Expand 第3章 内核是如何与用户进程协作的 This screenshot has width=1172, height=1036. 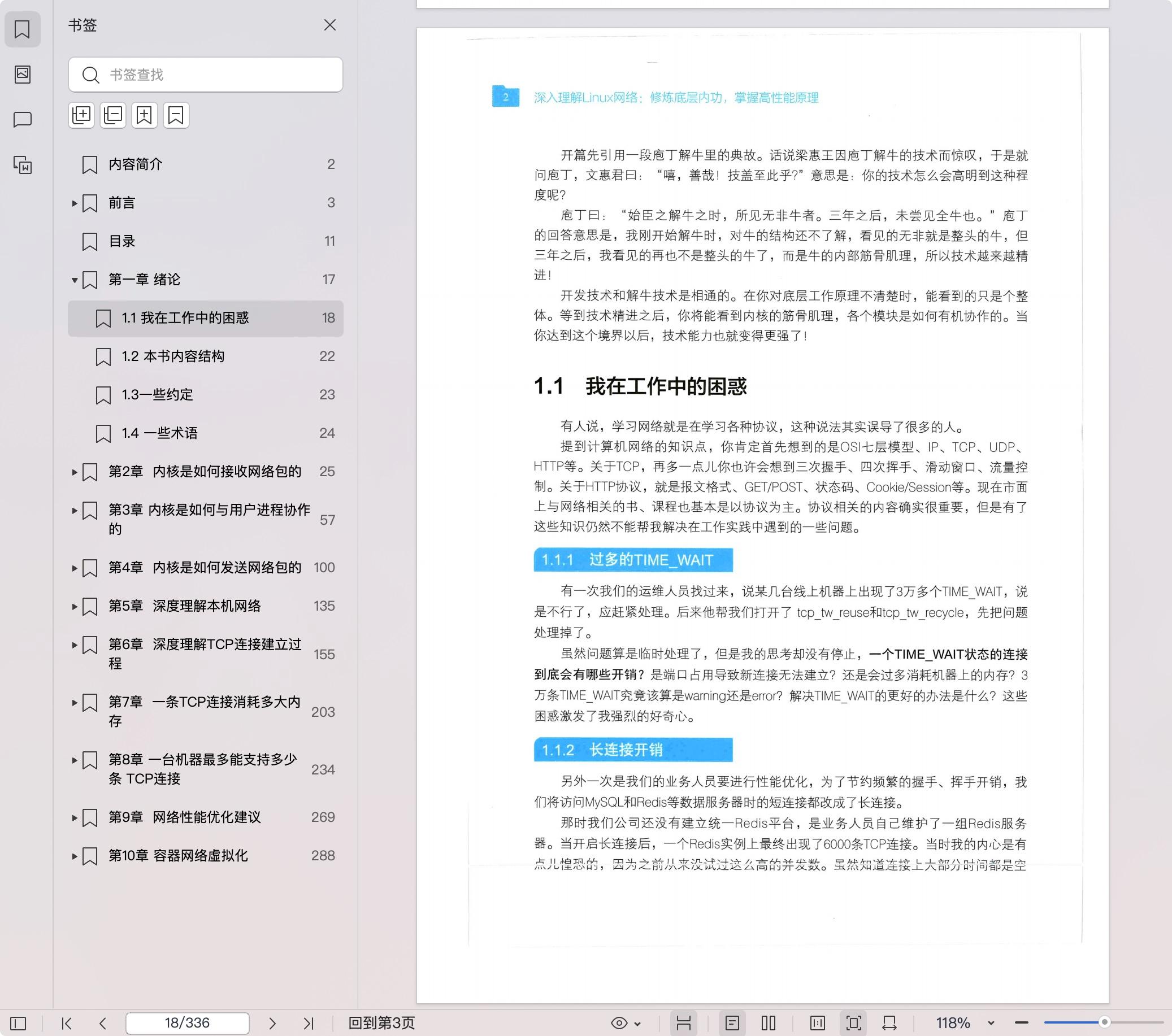(x=75, y=510)
